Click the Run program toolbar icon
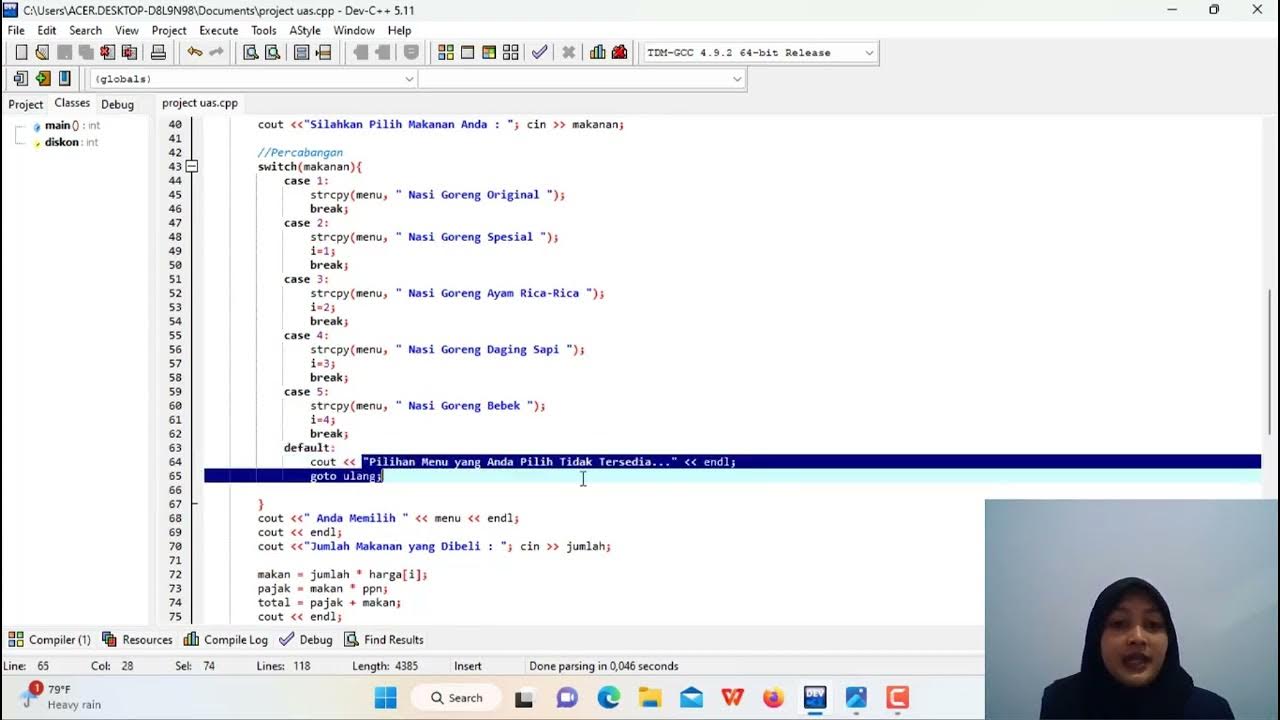This screenshot has width=1280, height=720. coord(467,52)
